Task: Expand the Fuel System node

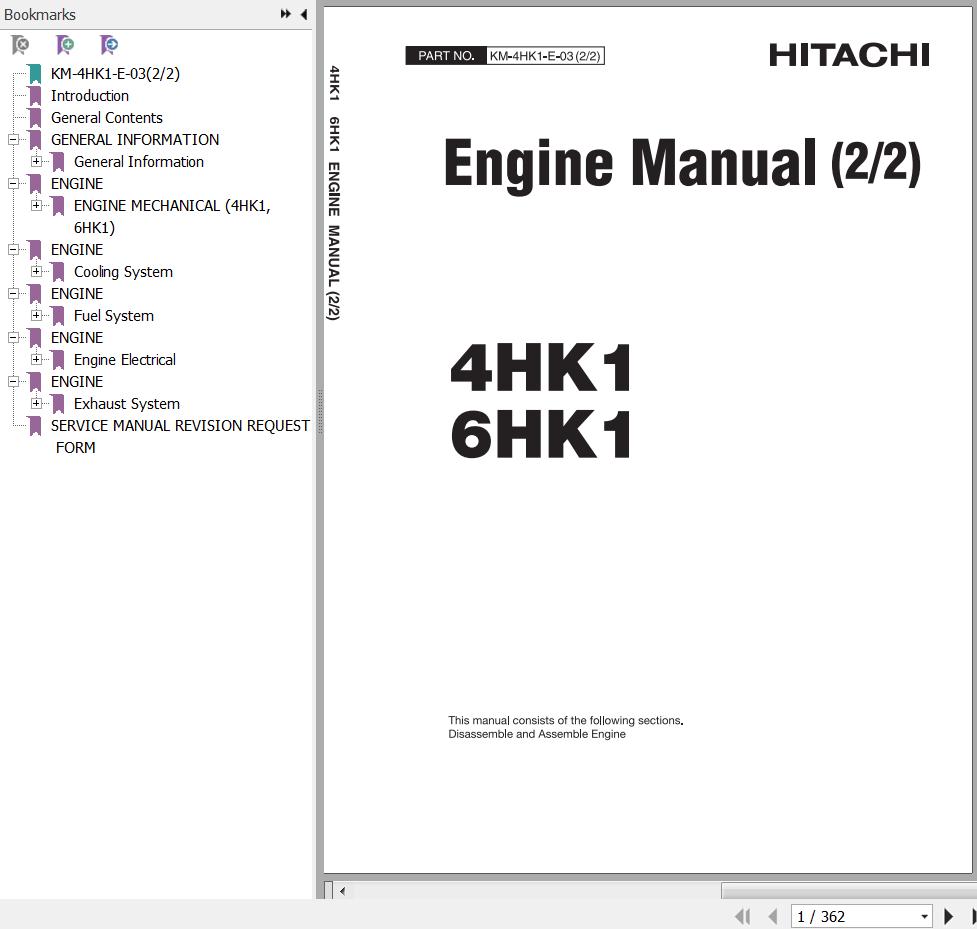Action: pos(36,315)
